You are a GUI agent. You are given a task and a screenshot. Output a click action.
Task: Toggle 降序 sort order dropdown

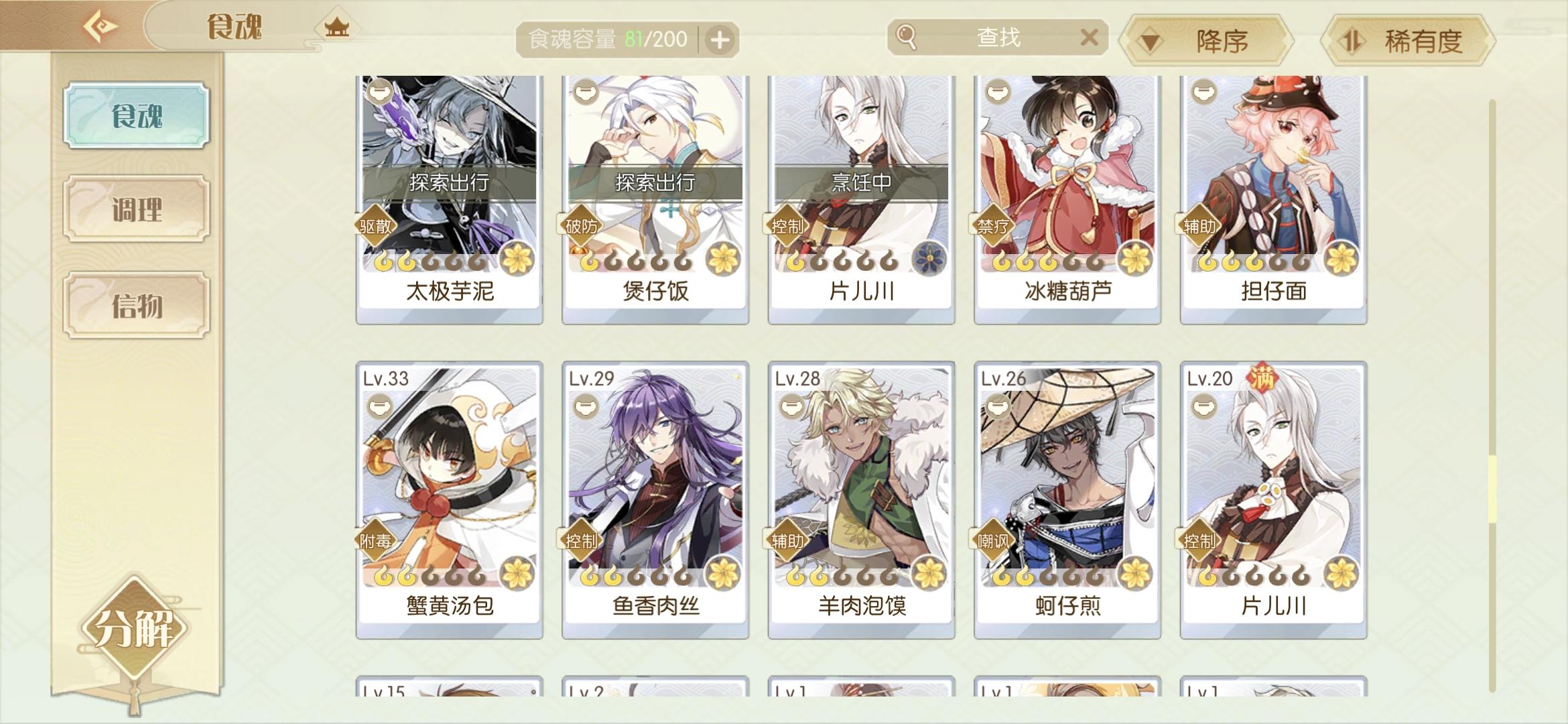point(1207,41)
